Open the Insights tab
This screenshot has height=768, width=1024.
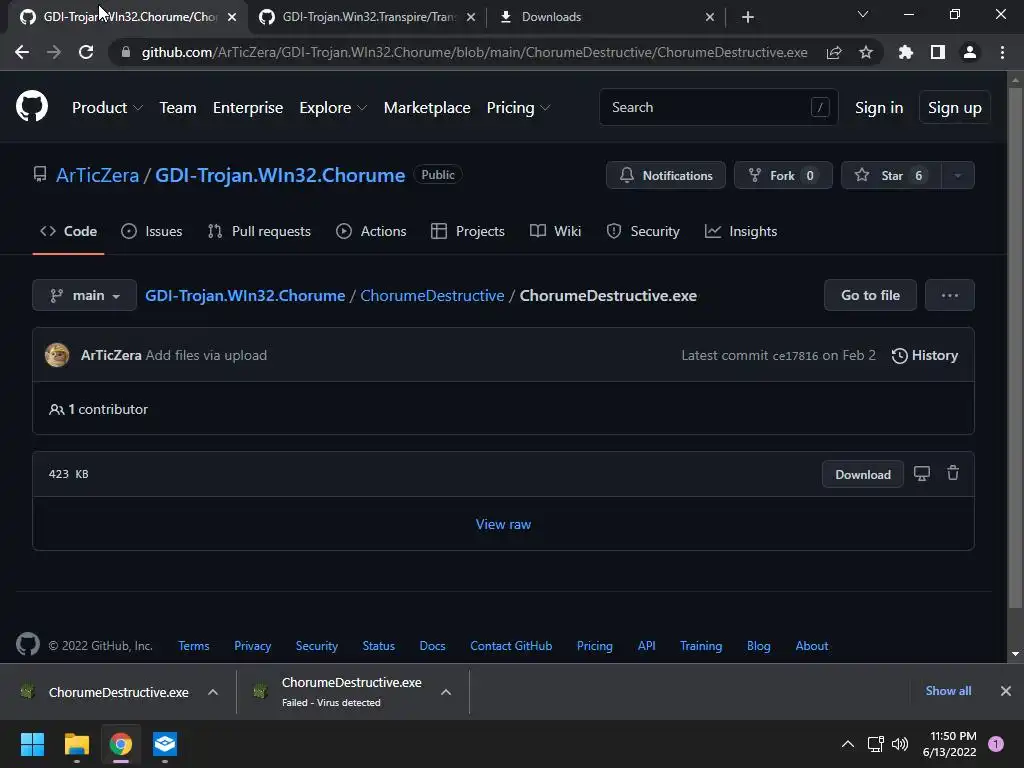pyautogui.click(x=741, y=231)
